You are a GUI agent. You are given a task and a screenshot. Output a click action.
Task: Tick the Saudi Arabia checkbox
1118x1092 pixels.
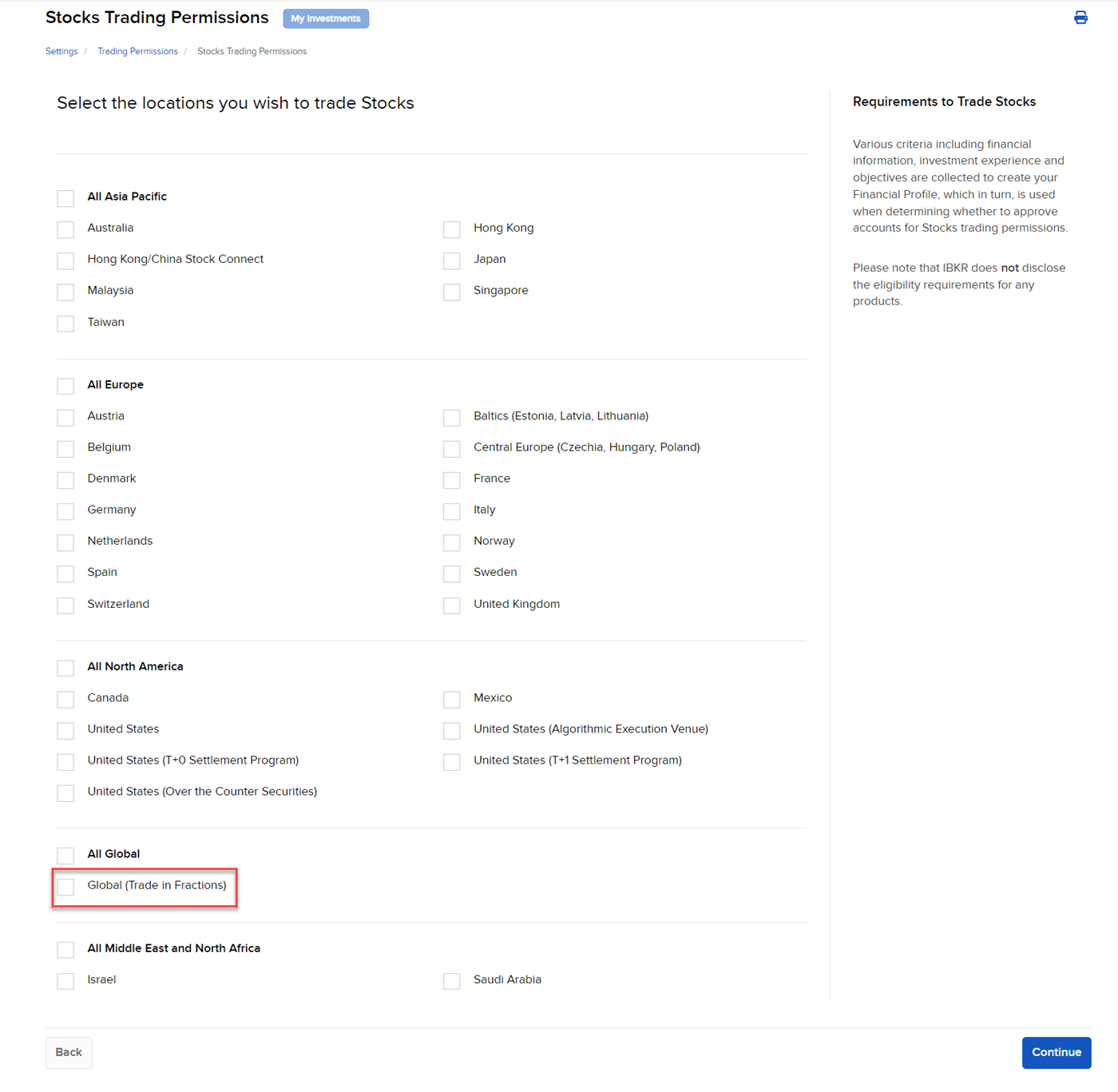click(x=452, y=981)
